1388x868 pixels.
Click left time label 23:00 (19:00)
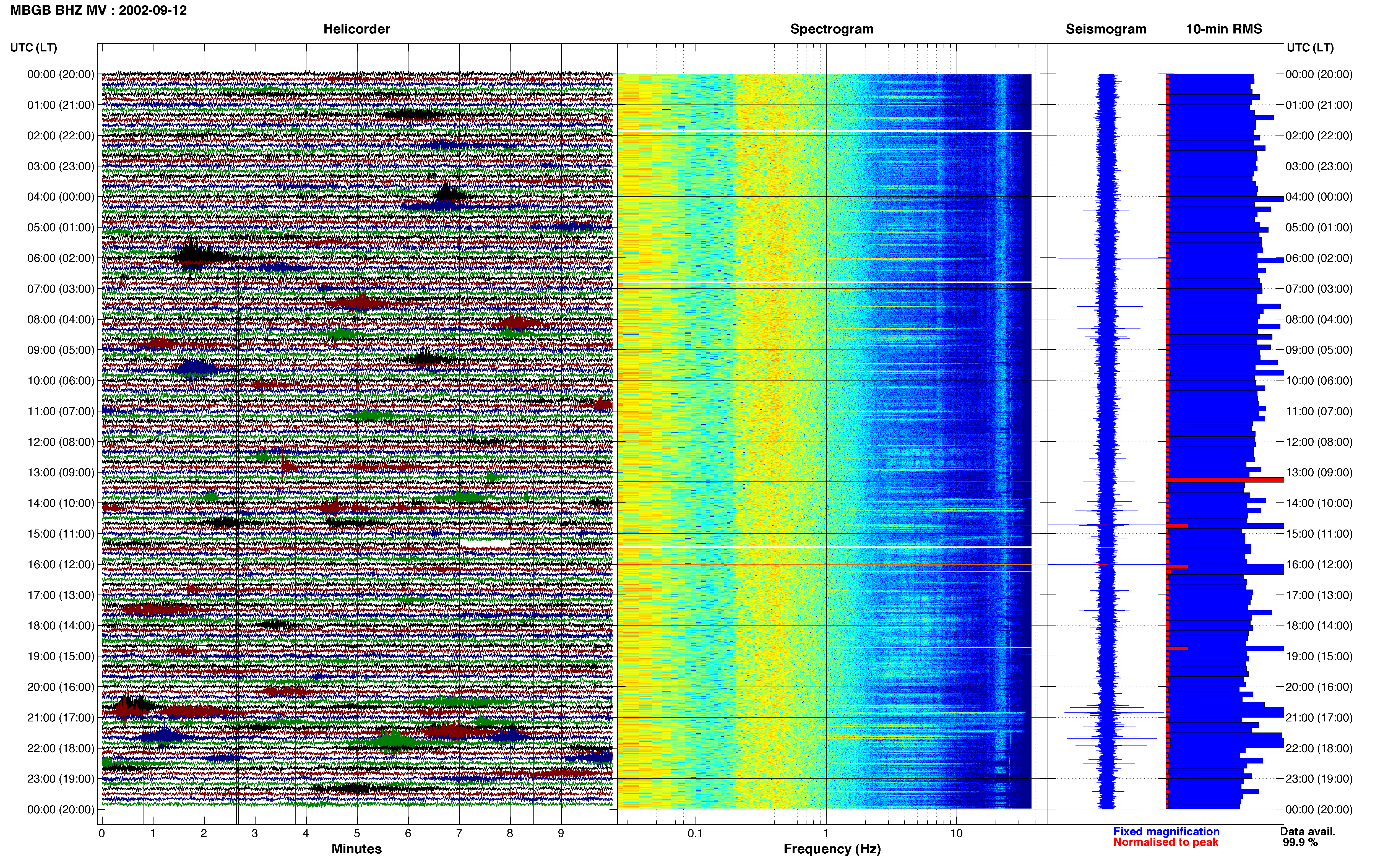point(61,779)
